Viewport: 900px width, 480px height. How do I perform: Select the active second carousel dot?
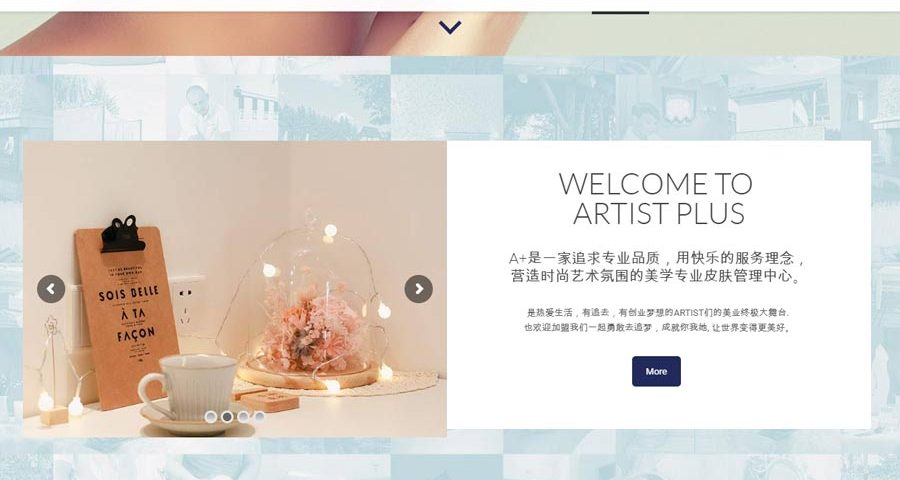tap(227, 417)
